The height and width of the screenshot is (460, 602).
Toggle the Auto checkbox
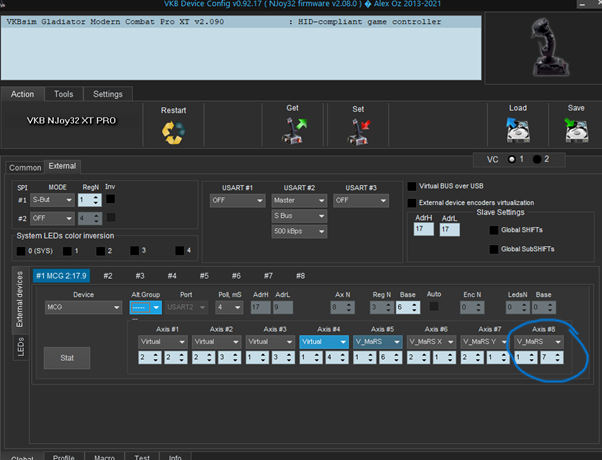point(434,306)
